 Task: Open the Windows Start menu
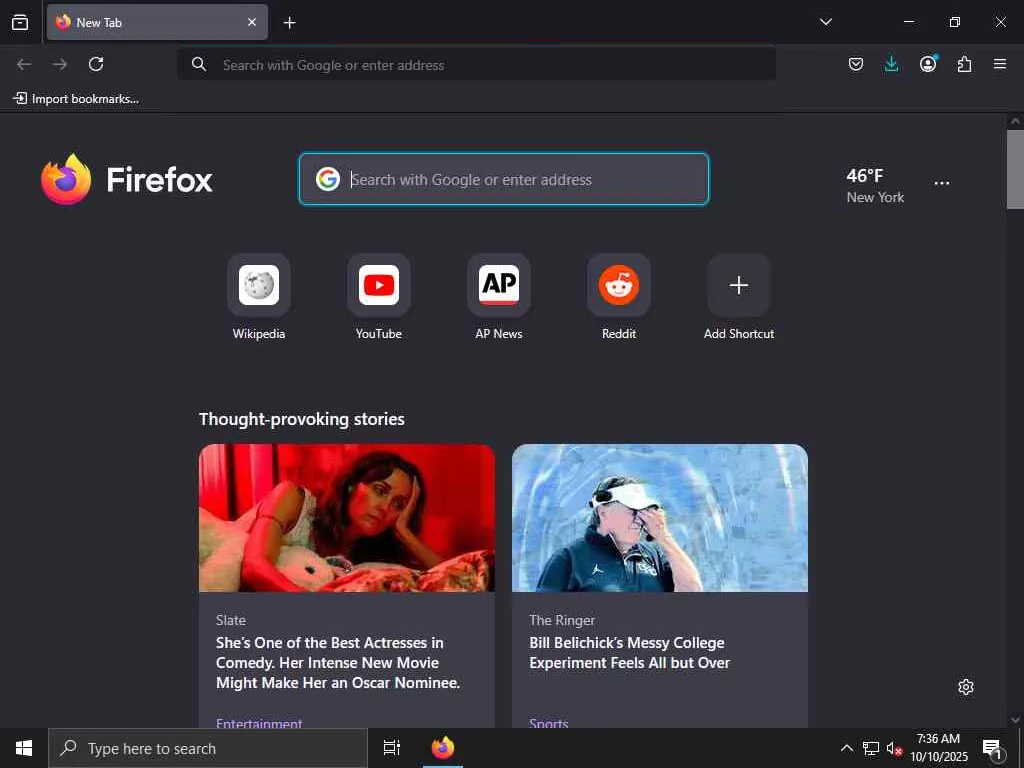pos(24,748)
